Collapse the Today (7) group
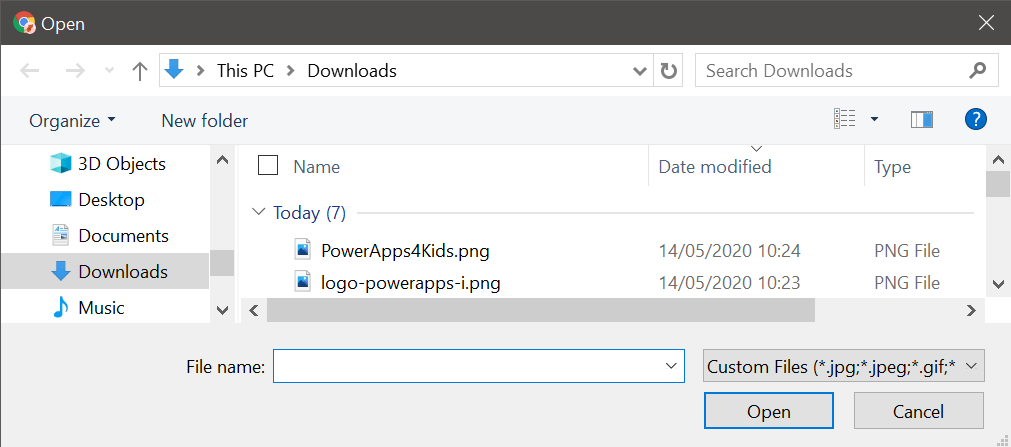This screenshot has height=447, width=1011. [x=259, y=212]
